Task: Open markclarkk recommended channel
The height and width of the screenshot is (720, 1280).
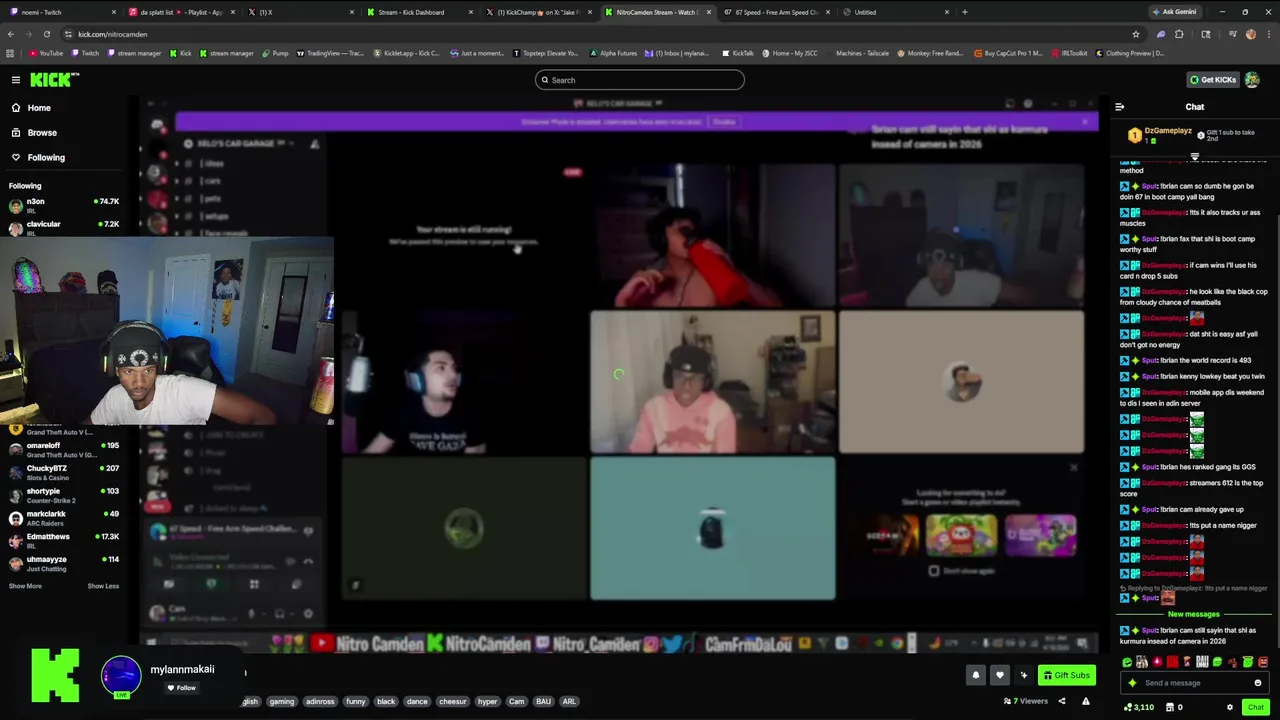Action: [64, 518]
